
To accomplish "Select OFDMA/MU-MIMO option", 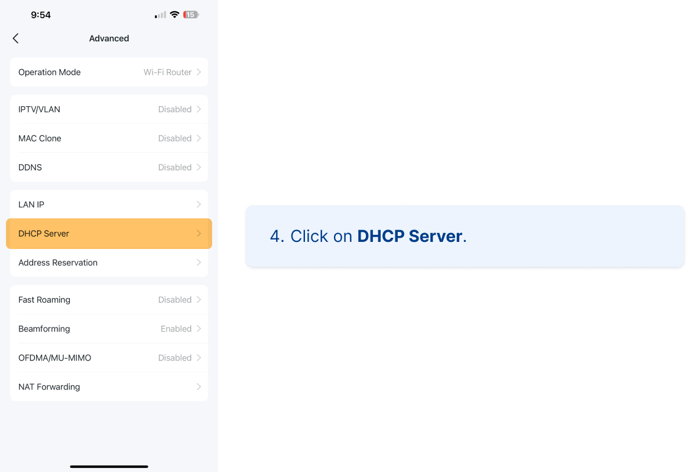I will point(109,357).
